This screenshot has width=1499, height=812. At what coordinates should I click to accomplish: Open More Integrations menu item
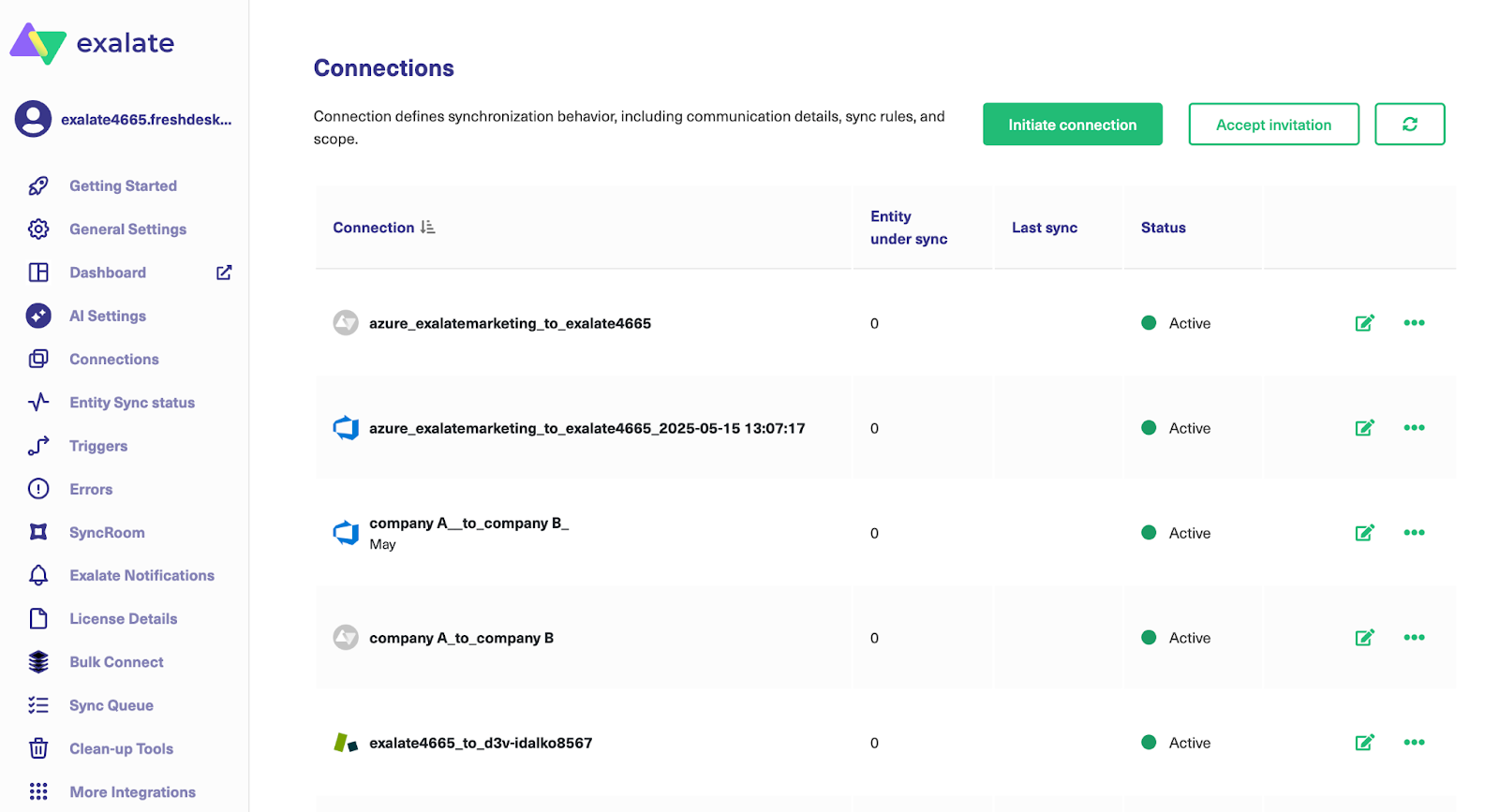[x=133, y=791]
